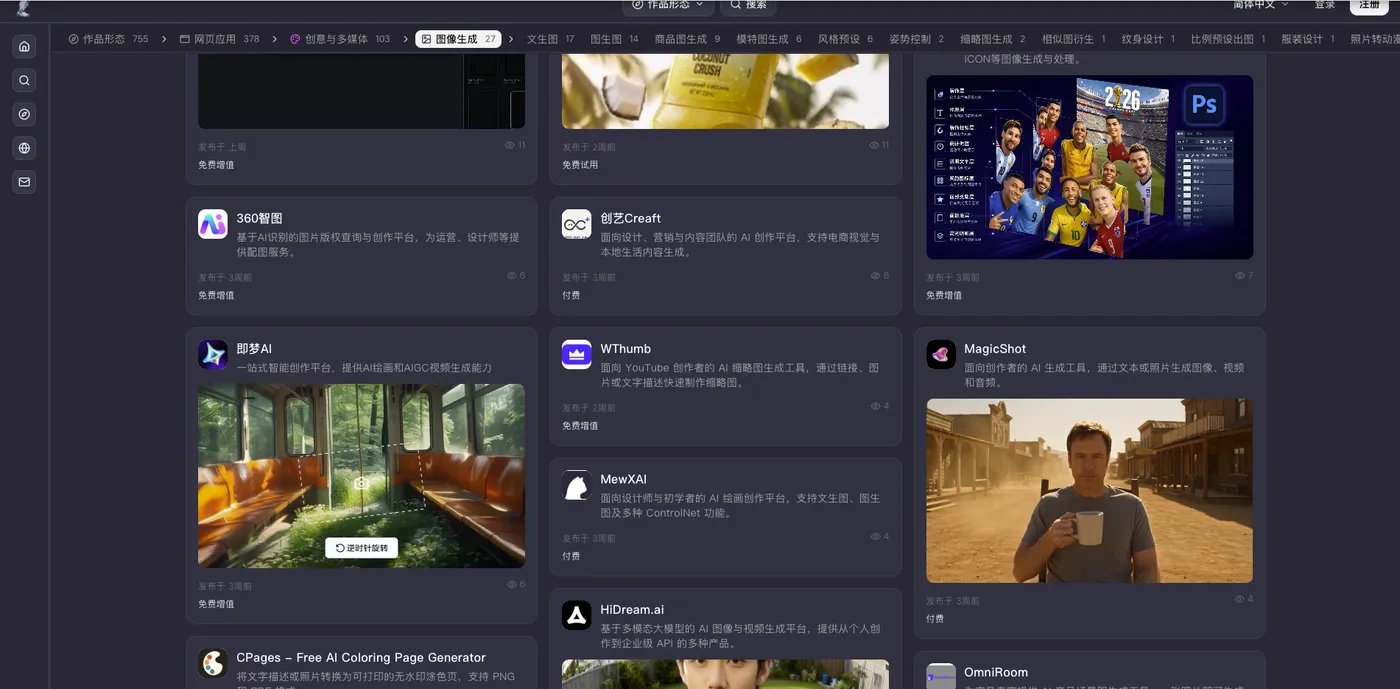Viewport: 1400px width, 689px height.
Task: Click the 360智图 app logo
Action: coord(213,224)
